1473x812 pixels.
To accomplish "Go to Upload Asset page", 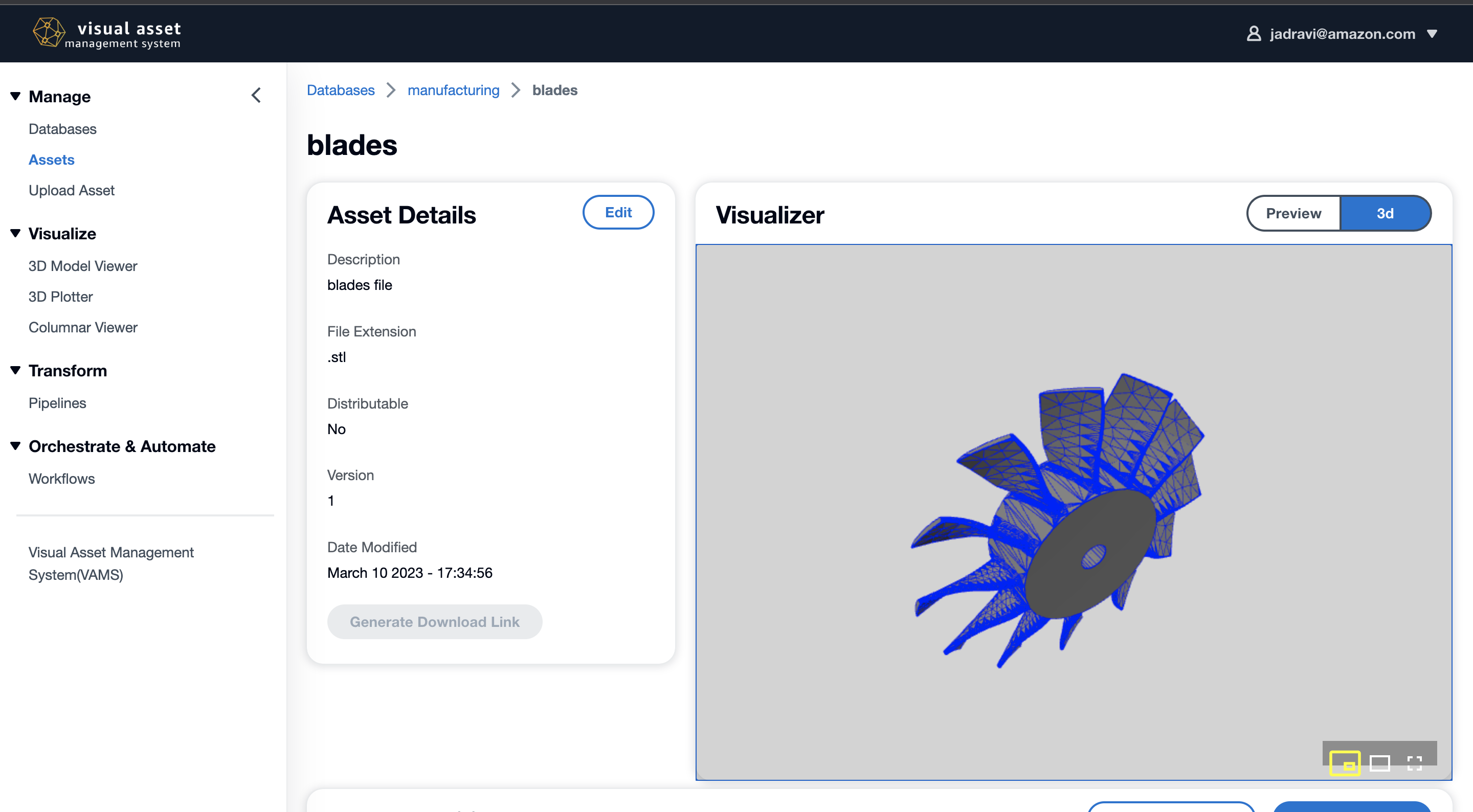I will [72, 190].
